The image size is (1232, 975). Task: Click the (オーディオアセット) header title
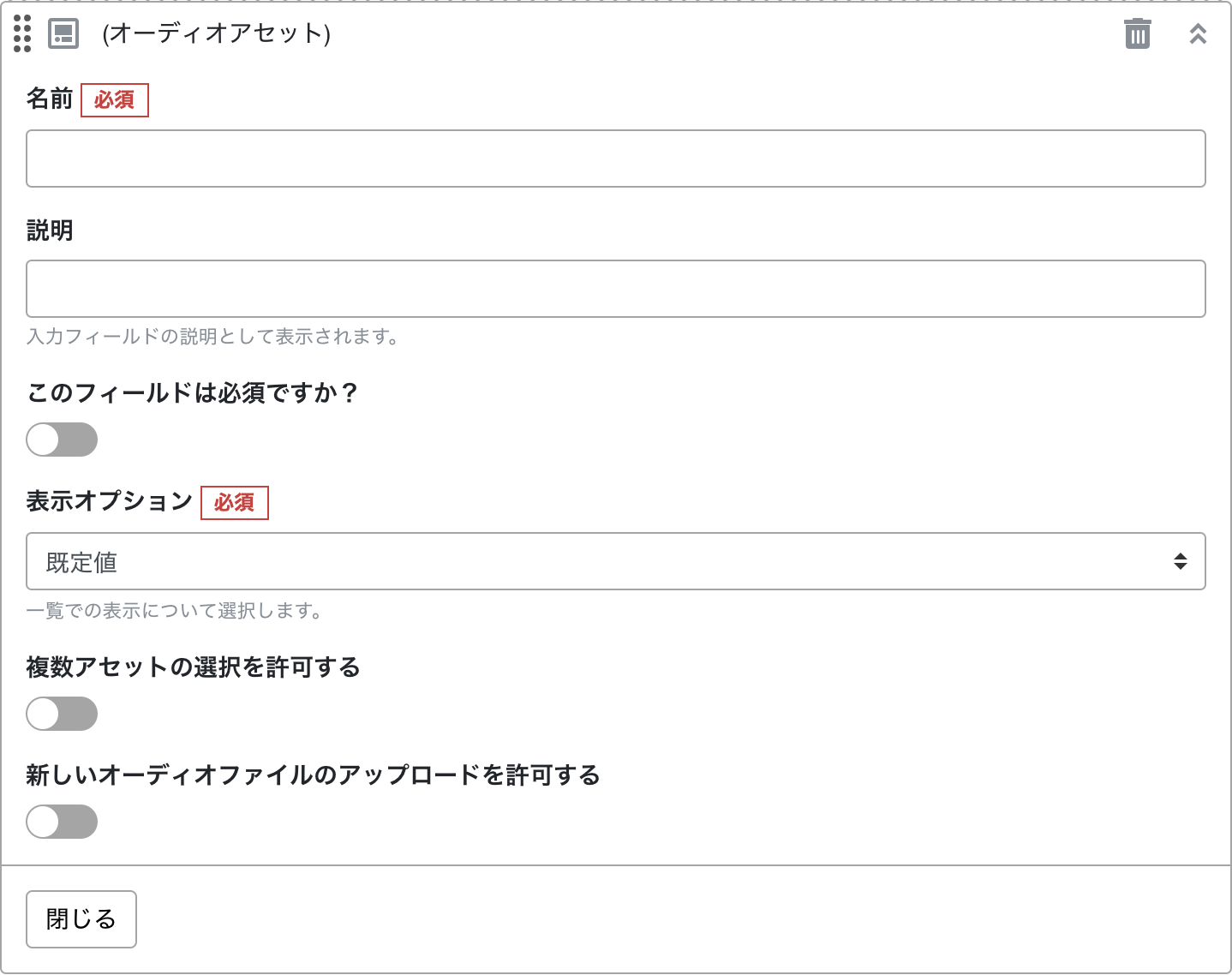point(216,33)
